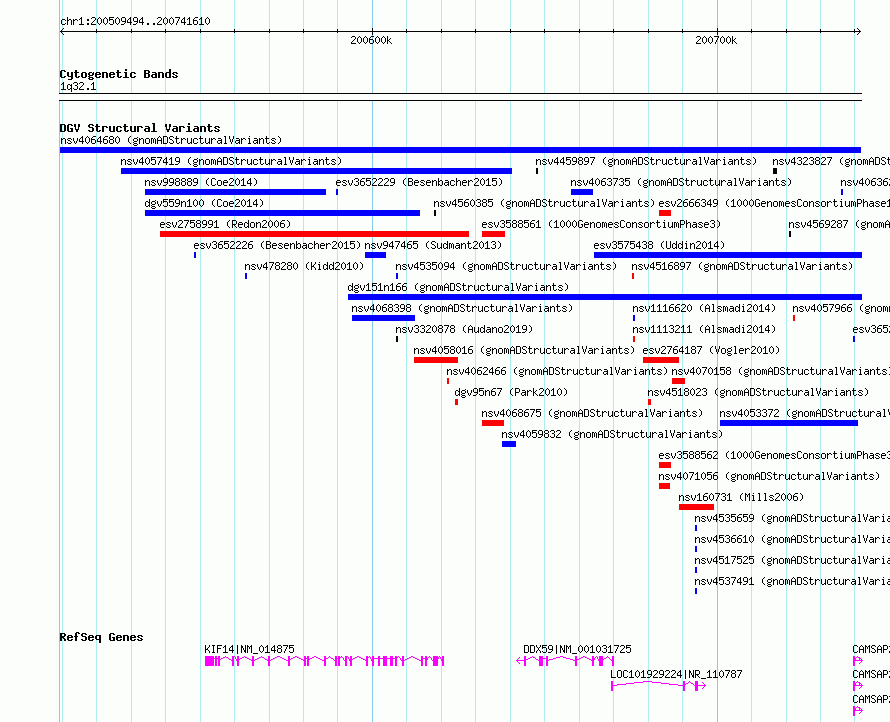Image resolution: width=890 pixels, height=722 pixels.
Task: Click the RefSeq Genes track title
Action: coord(102,637)
